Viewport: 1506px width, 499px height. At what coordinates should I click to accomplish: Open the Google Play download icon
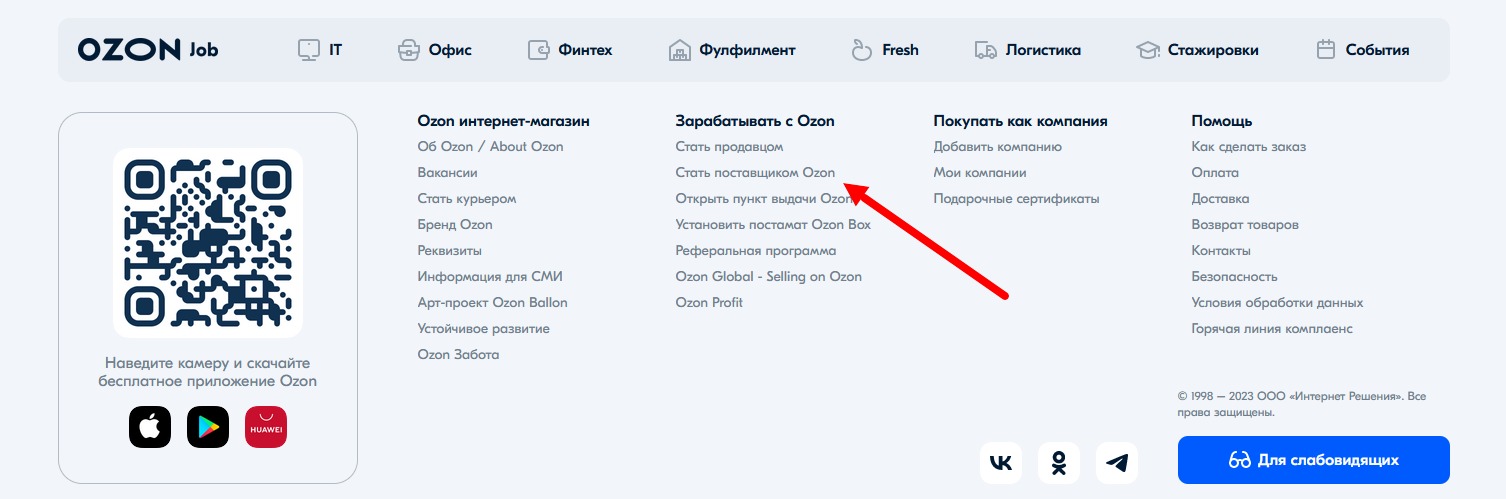point(208,427)
